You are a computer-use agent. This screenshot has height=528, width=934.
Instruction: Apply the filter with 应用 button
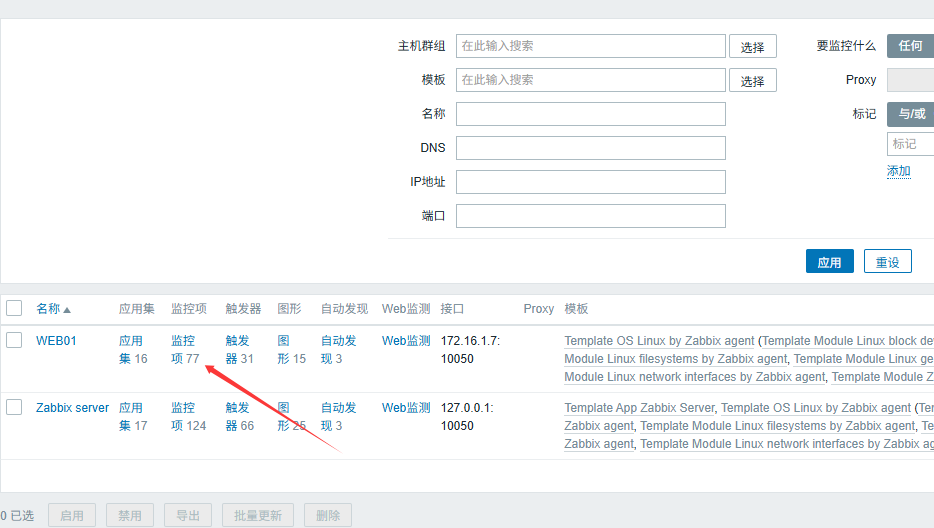(x=829, y=262)
